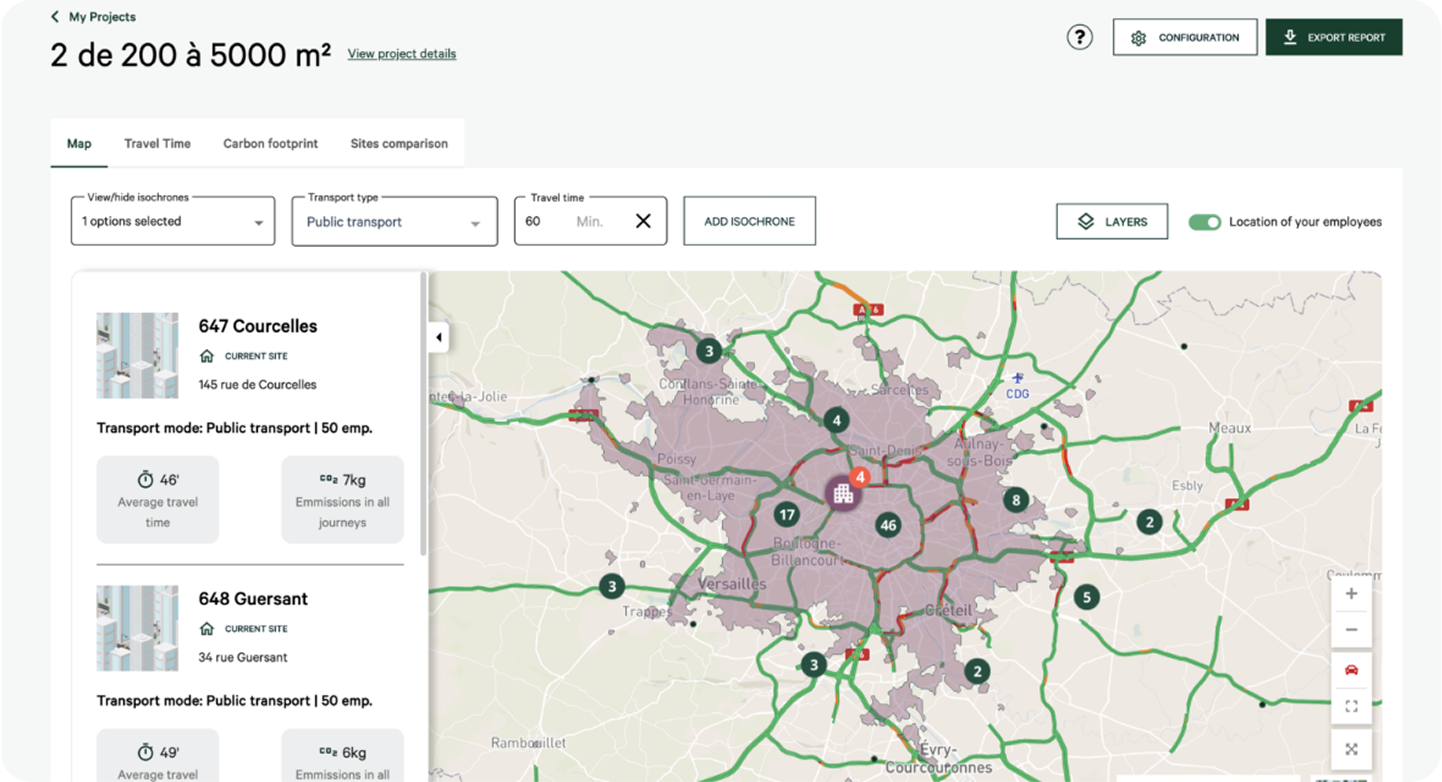Open the Carbon footprint tab
Screen dimensions: 1442x782
click(x=270, y=144)
